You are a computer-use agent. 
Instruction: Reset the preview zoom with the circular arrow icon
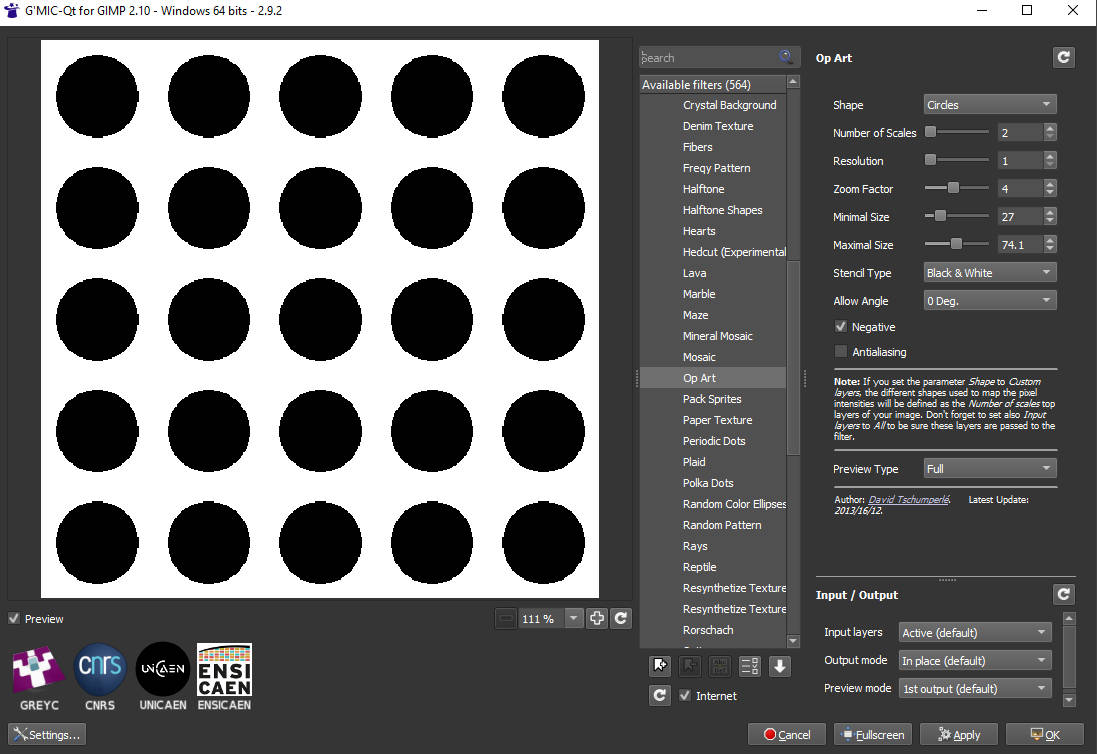click(621, 618)
